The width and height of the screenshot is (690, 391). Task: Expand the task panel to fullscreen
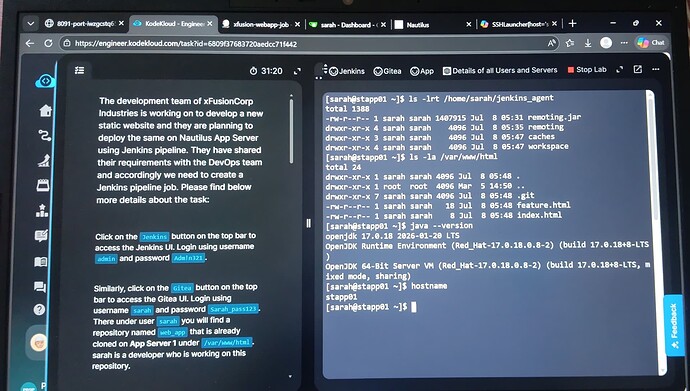[297, 71]
